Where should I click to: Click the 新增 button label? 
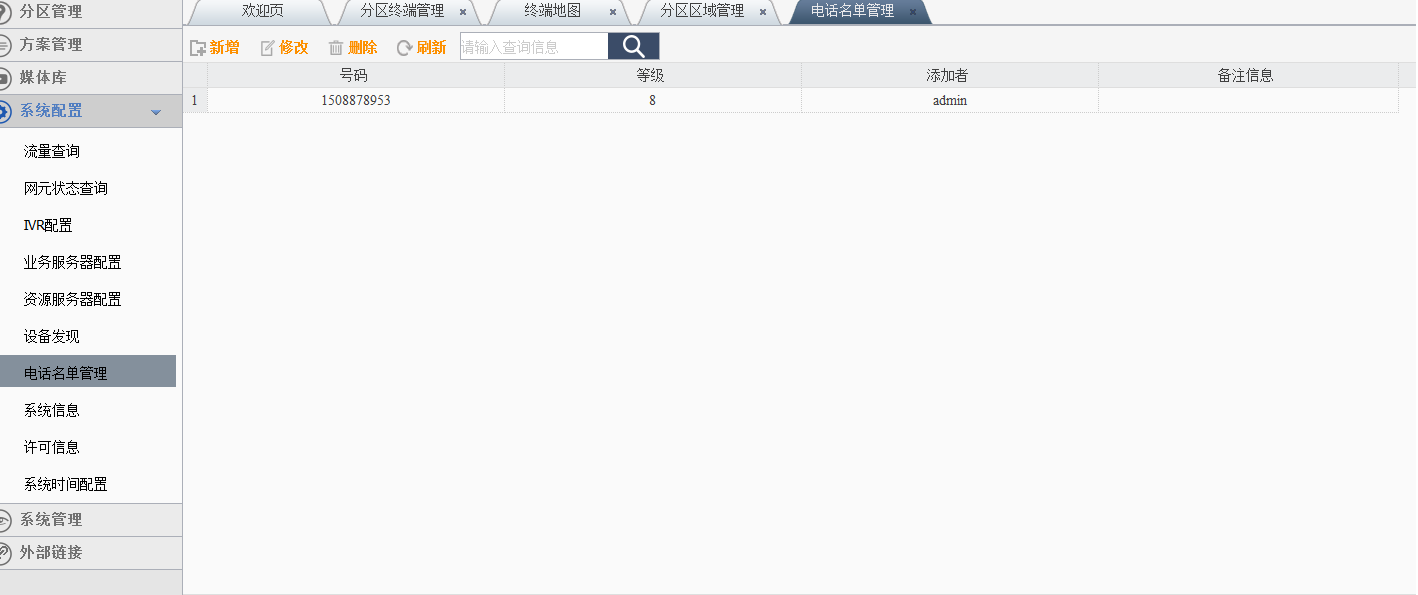[225, 48]
